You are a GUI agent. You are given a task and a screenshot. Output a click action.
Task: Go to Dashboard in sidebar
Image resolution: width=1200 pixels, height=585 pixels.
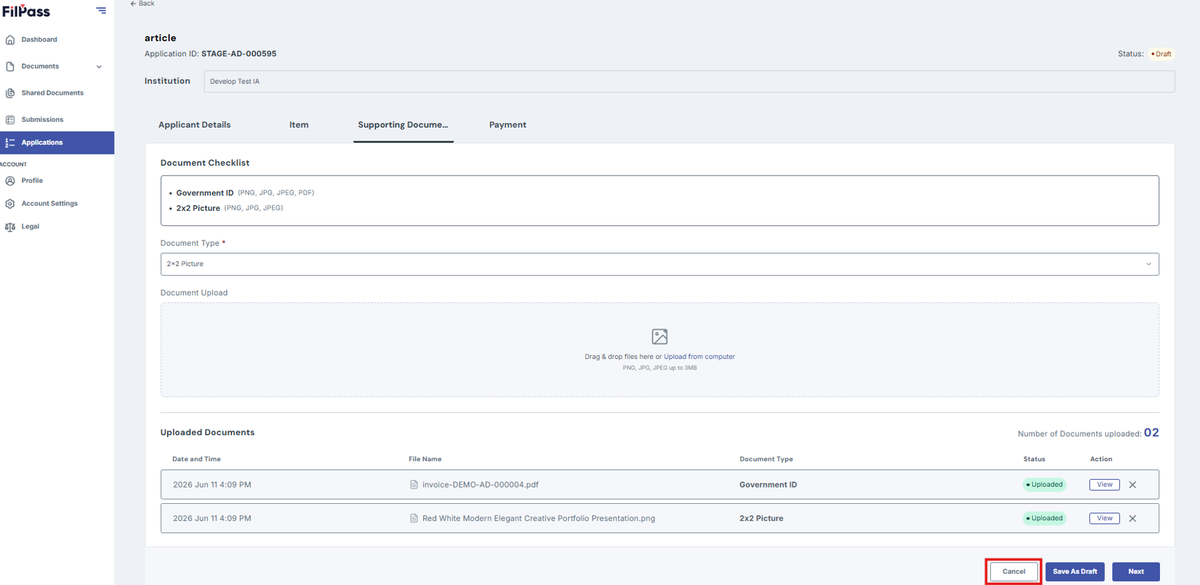[39, 40]
